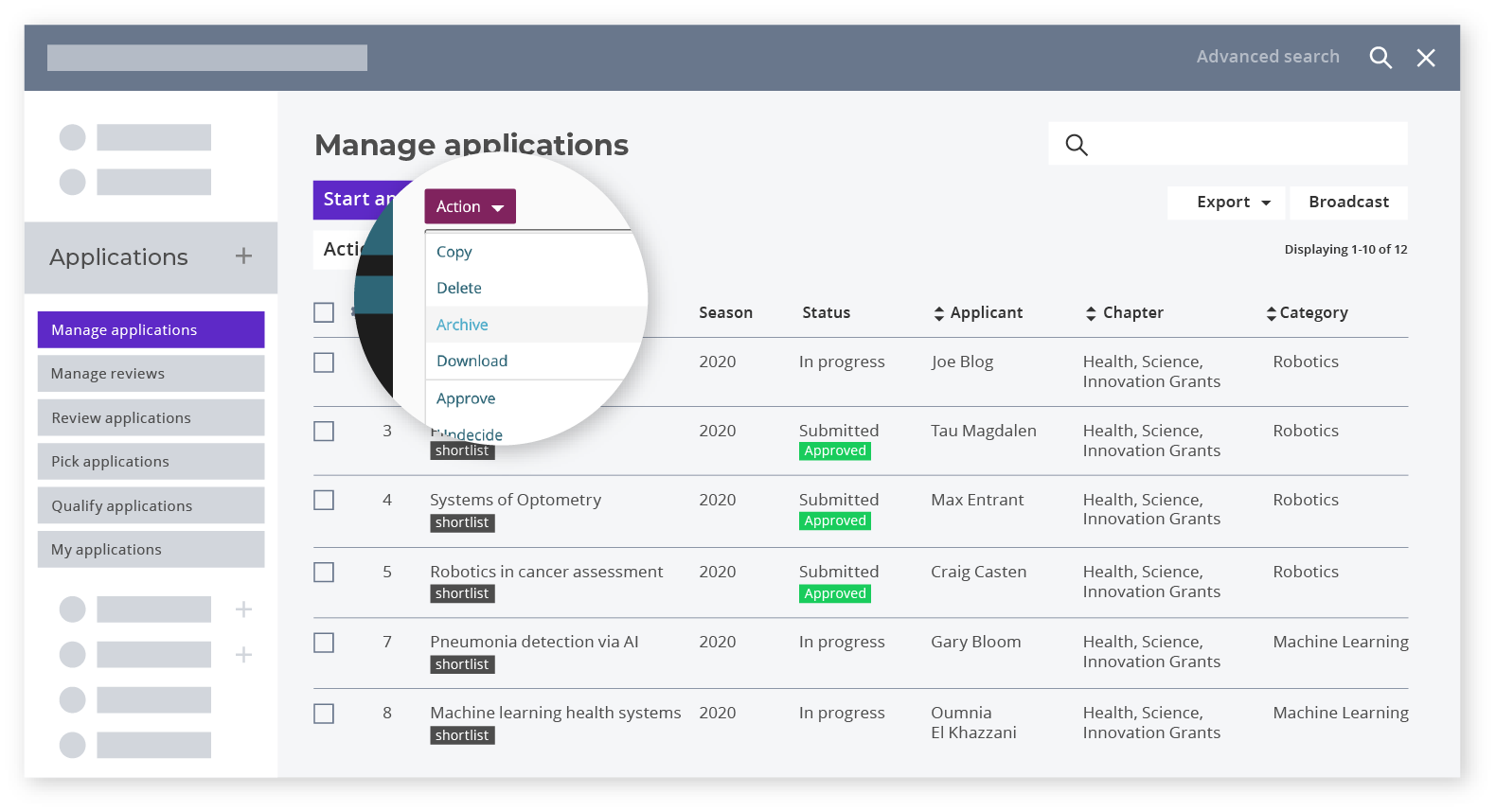Viewport: 1496px width, 812px height.
Task: Click the Broadcast button
Action: point(1348,203)
